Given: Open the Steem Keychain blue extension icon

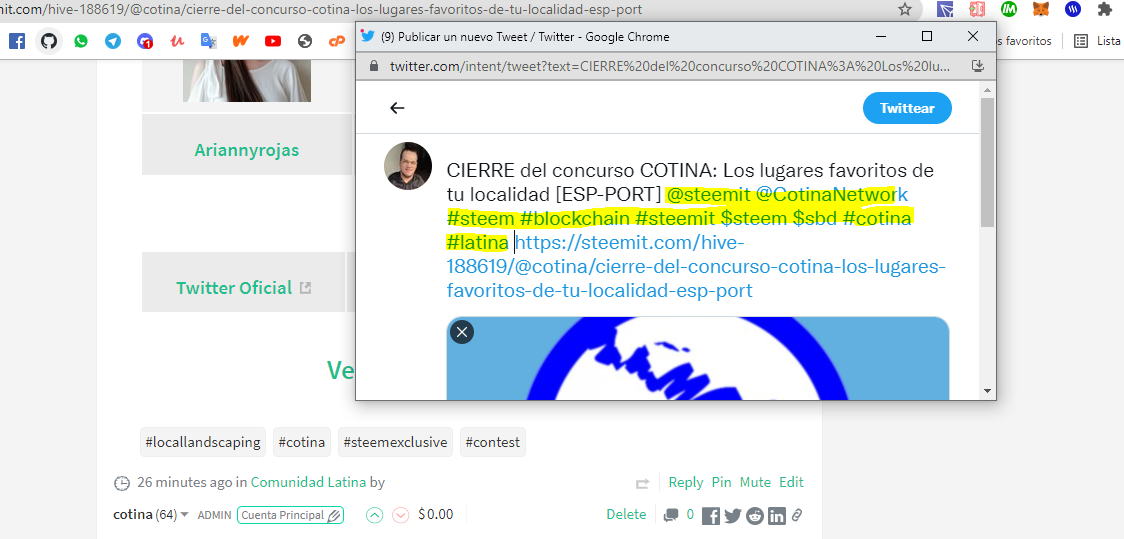Looking at the screenshot, I should tap(1073, 9).
